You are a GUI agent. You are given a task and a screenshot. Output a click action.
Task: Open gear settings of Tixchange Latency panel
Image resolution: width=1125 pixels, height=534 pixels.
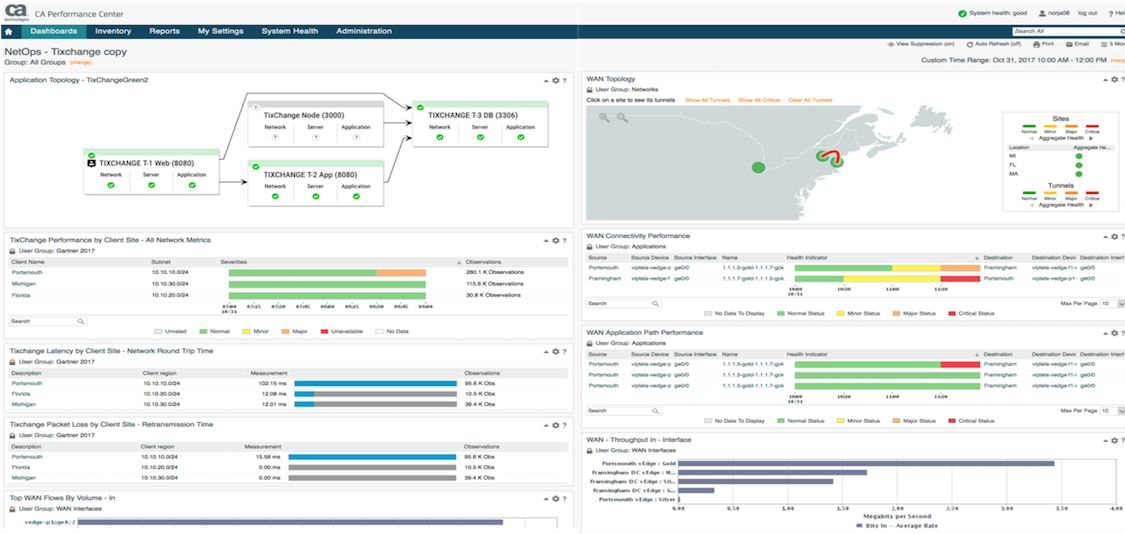pyautogui.click(x=555, y=352)
